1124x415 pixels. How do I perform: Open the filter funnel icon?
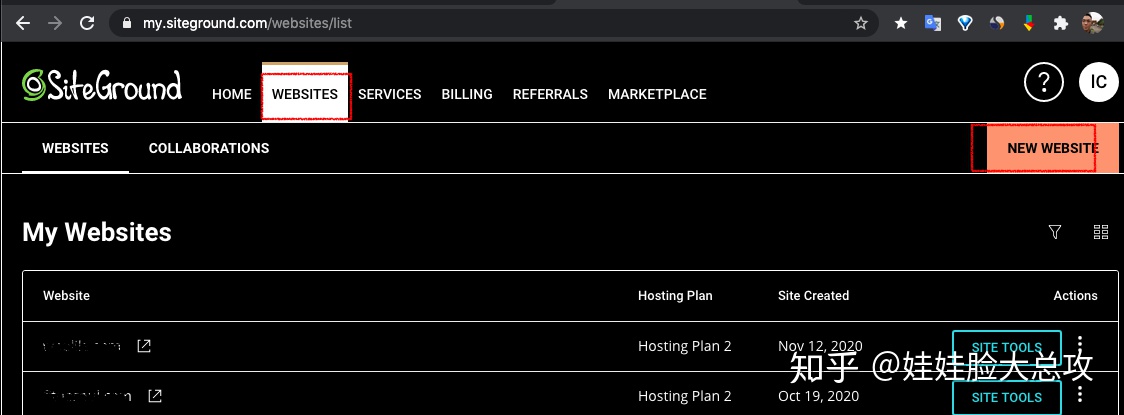coord(1054,232)
